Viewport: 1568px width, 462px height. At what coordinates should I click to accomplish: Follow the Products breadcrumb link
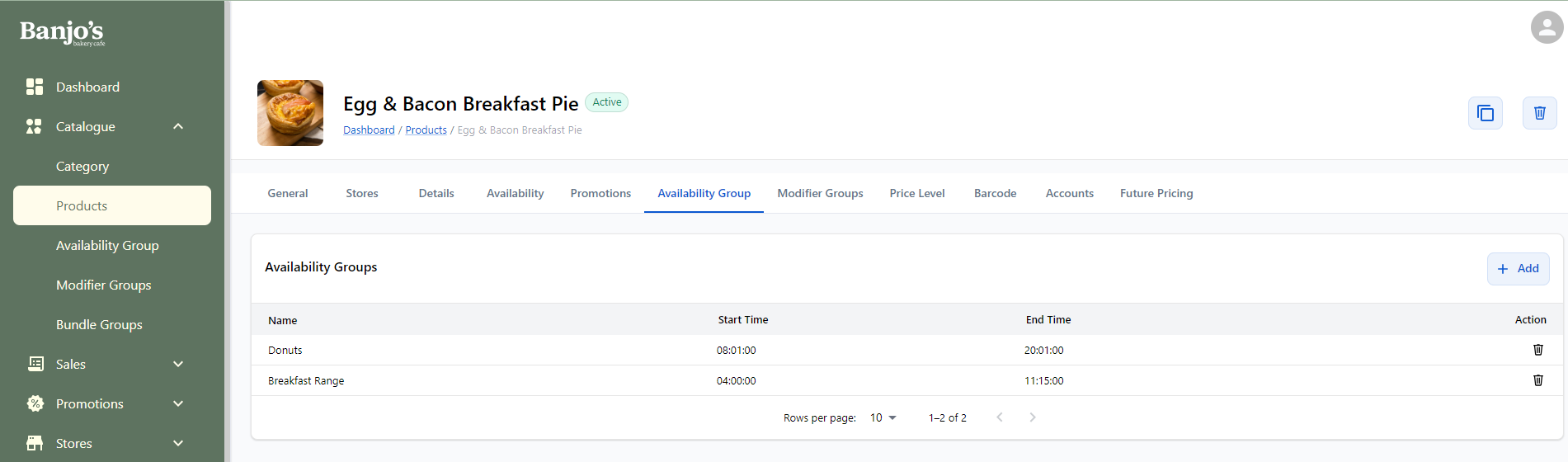[x=426, y=130]
